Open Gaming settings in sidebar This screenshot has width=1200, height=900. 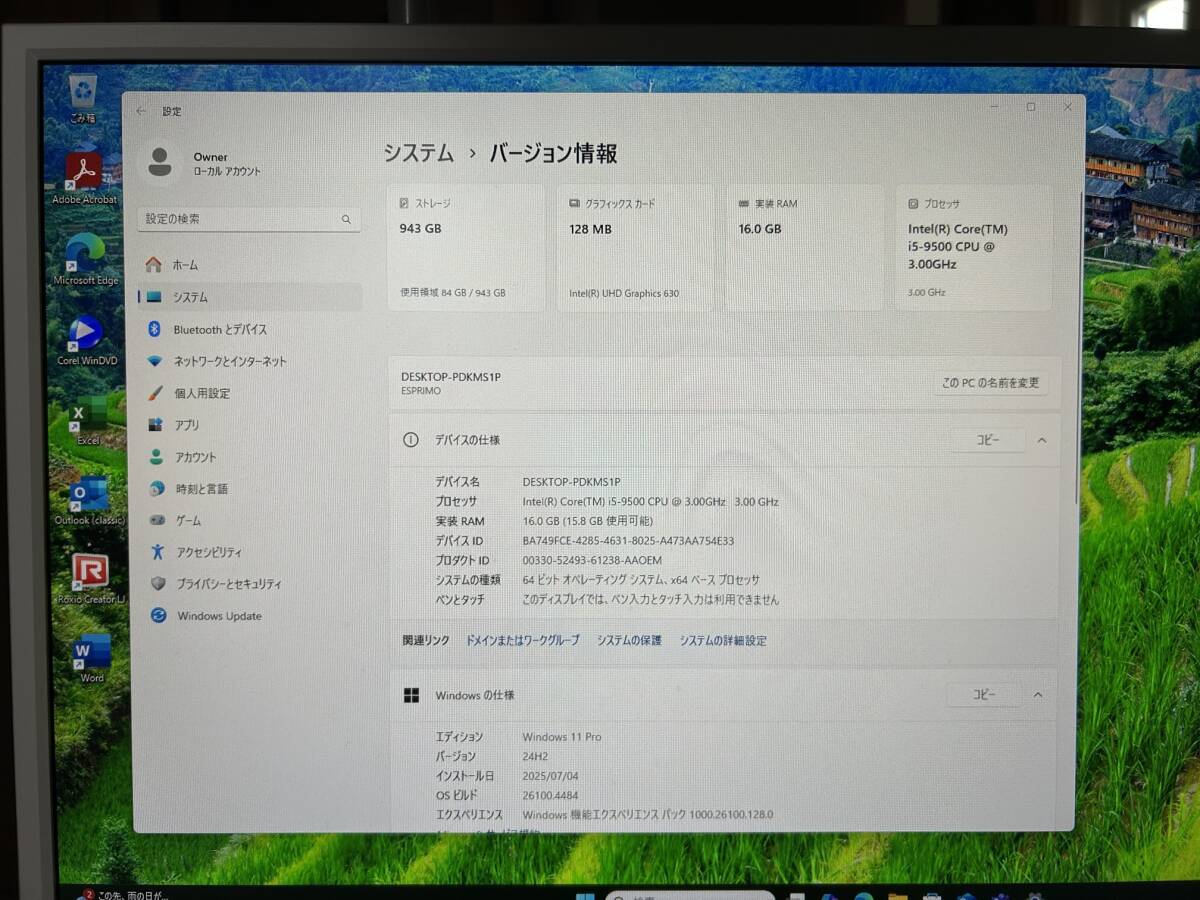250,520
